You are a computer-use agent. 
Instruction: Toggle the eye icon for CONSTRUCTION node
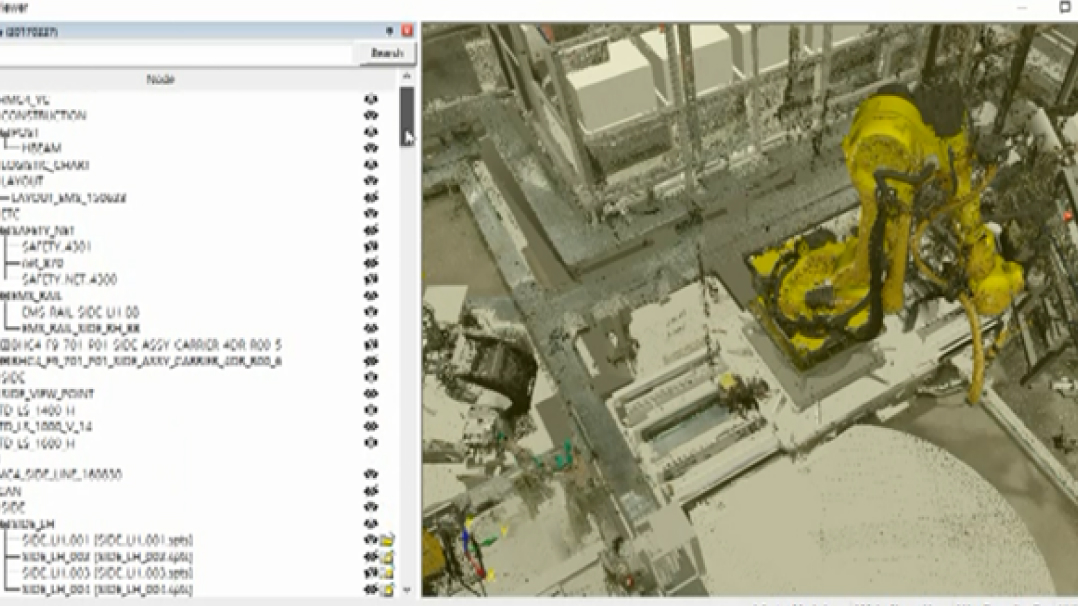pyautogui.click(x=371, y=116)
